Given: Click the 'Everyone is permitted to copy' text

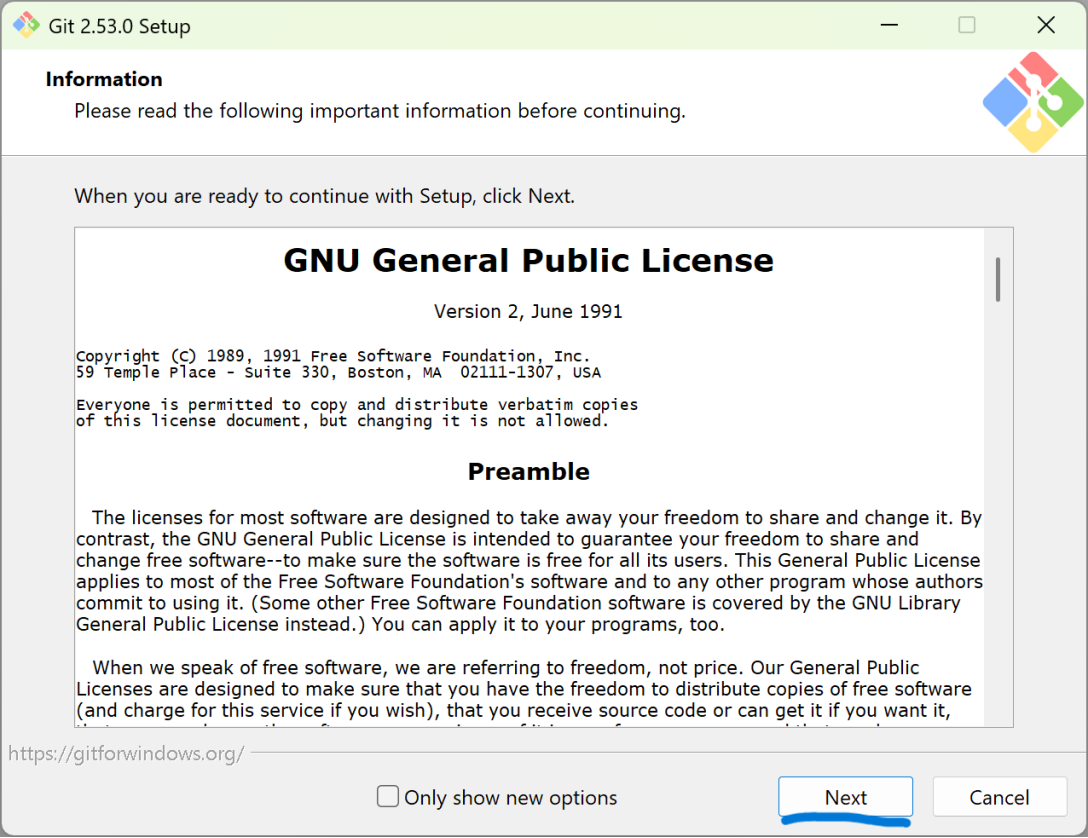Looking at the screenshot, I should tap(356, 405).
